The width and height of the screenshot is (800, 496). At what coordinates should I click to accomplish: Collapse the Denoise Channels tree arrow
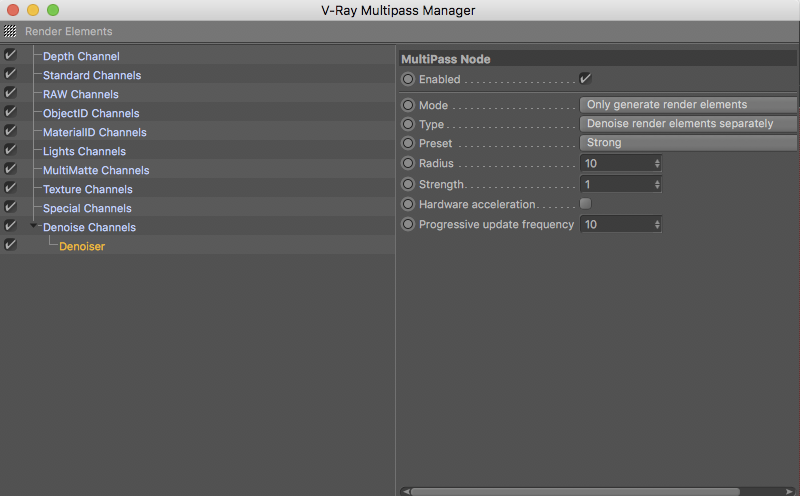(33, 225)
